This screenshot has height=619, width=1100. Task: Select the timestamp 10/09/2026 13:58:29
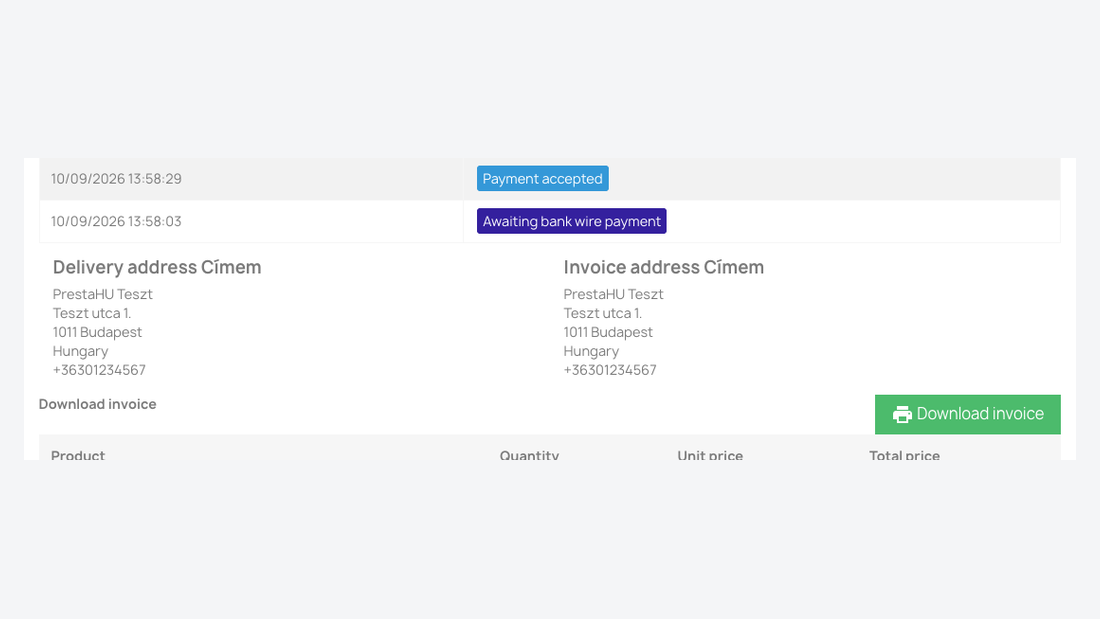(116, 179)
